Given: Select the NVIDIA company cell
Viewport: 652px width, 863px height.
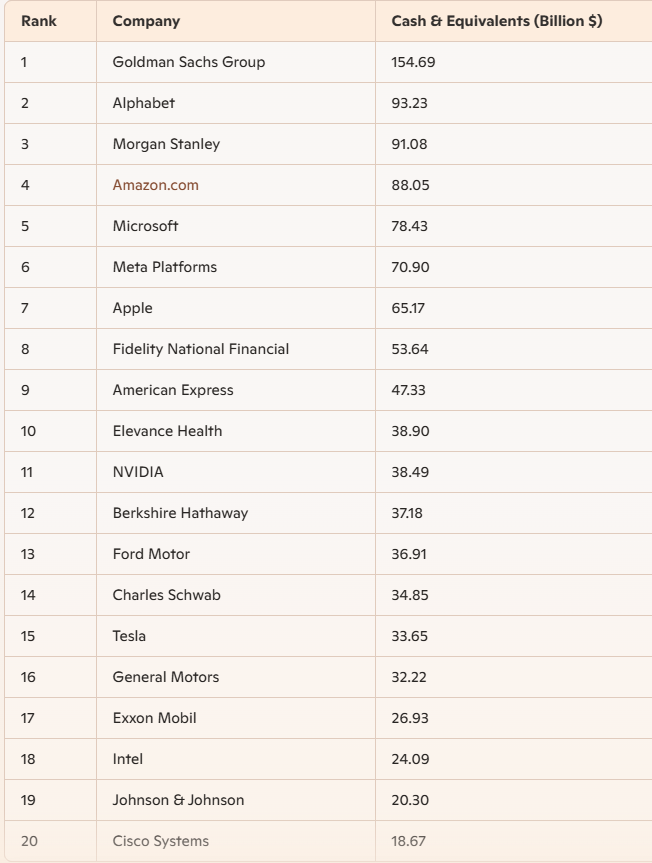Looking at the screenshot, I should click(138, 472).
